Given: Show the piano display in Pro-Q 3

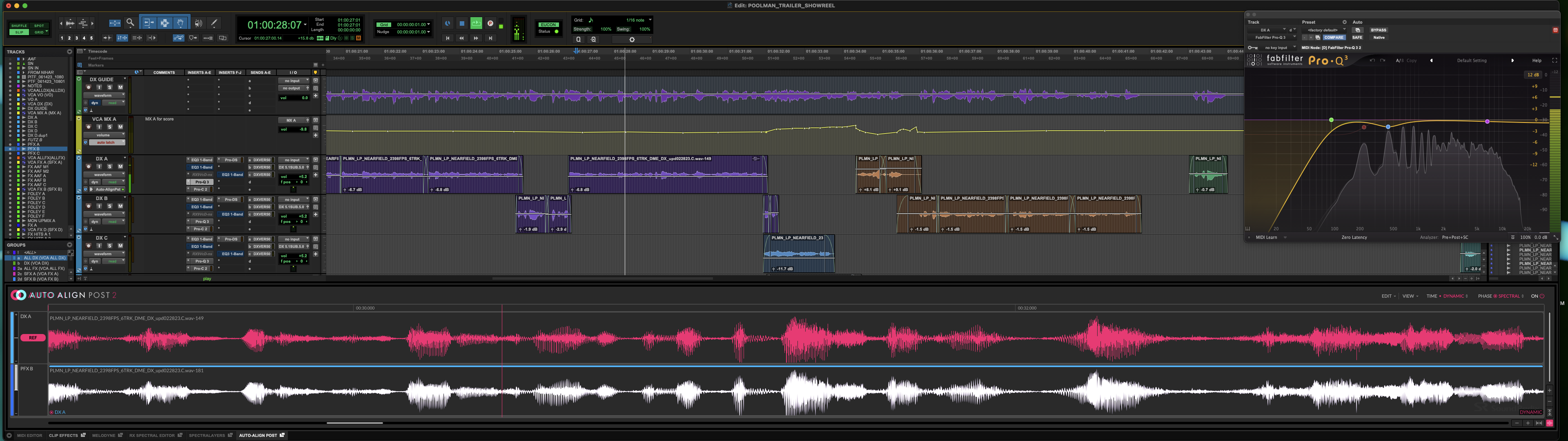Looking at the screenshot, I should [1248, 229].
